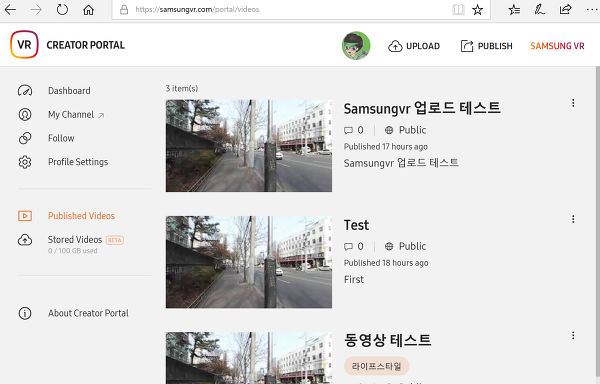Open options menu for Samsungvr 업로드 테스트
Screen dimensions: 600x384
point(573,103)
